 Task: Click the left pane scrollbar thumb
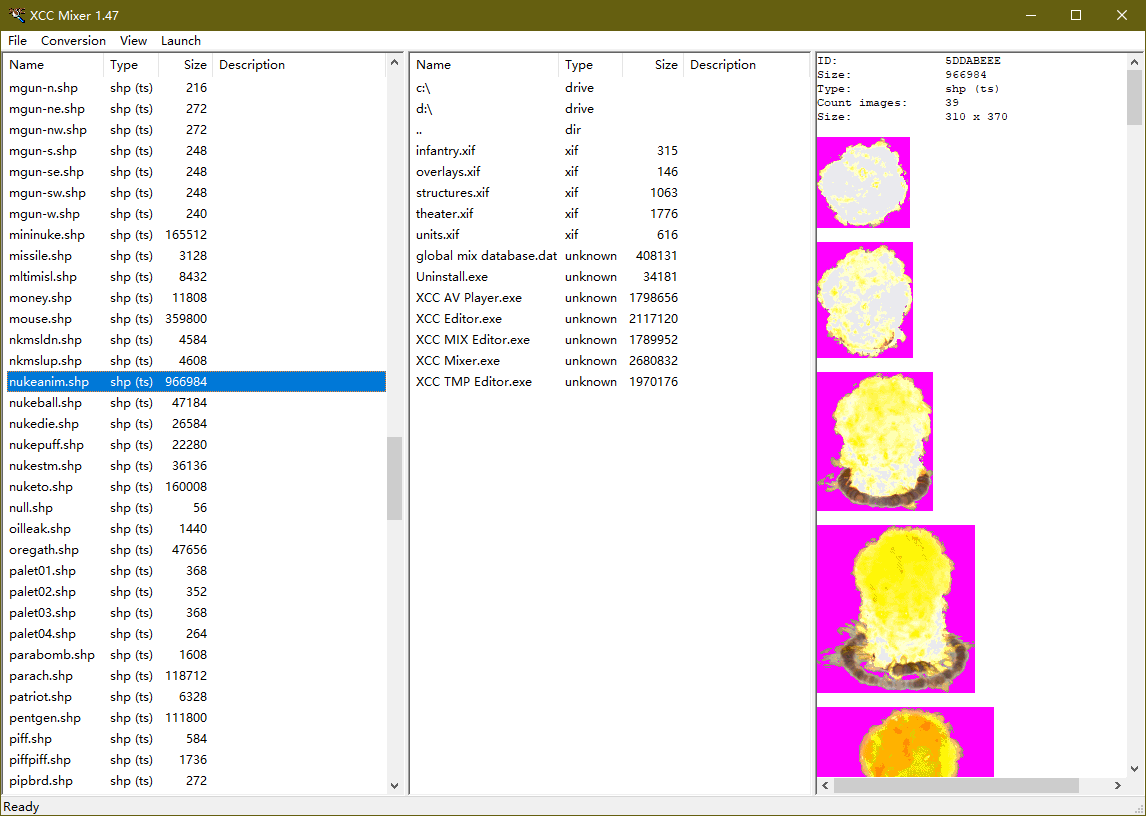tap(395, 478)
